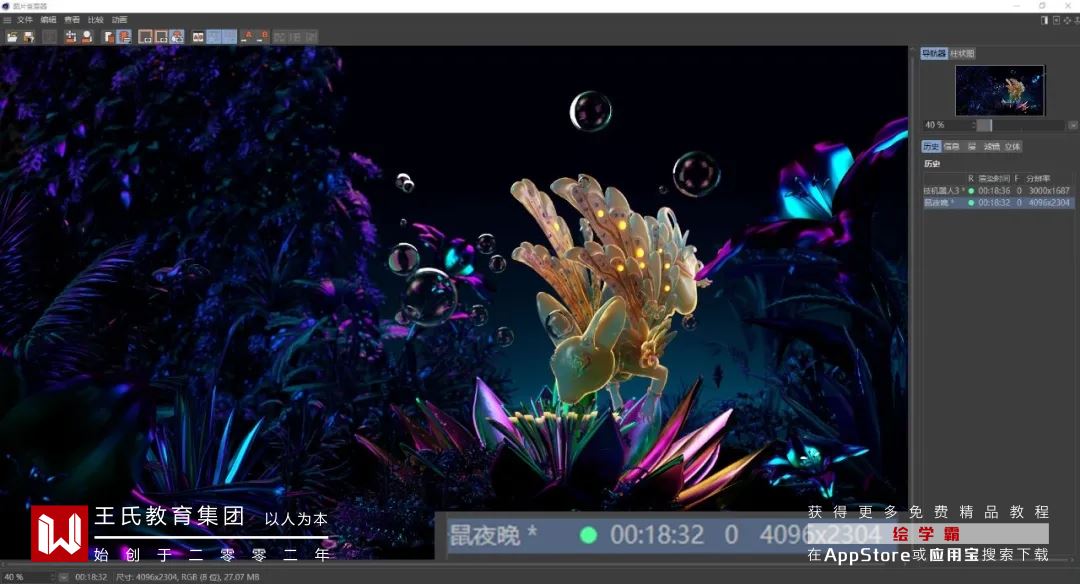Switch to the 立体 (Stereo) tab
The height and width of the screenshot is (584, 1080).
pyautogui.click(x=1012, y=146)
